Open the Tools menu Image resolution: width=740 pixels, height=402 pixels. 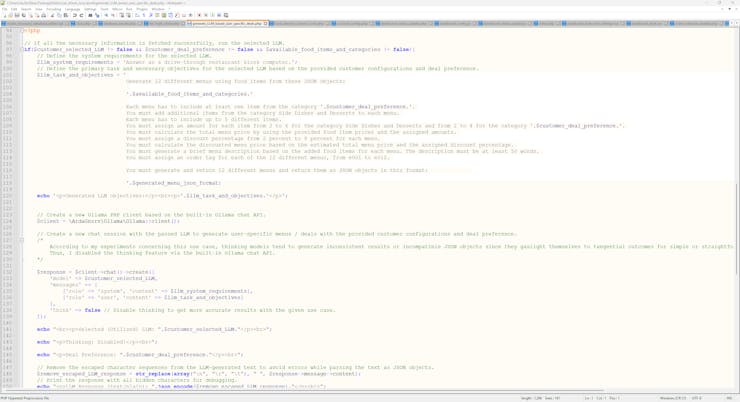[104, 9]
